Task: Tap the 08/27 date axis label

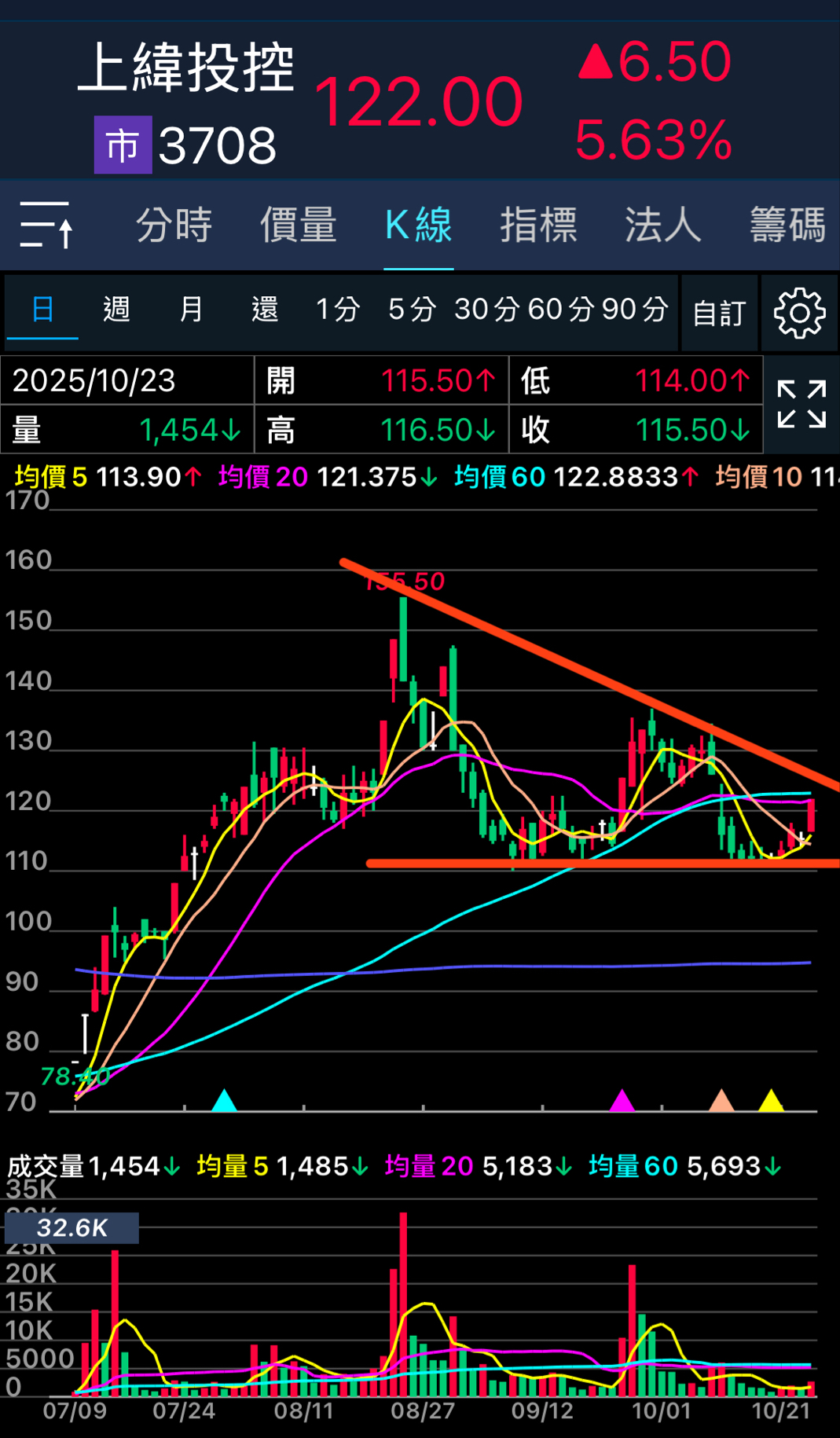Action: pos(423,1410)
